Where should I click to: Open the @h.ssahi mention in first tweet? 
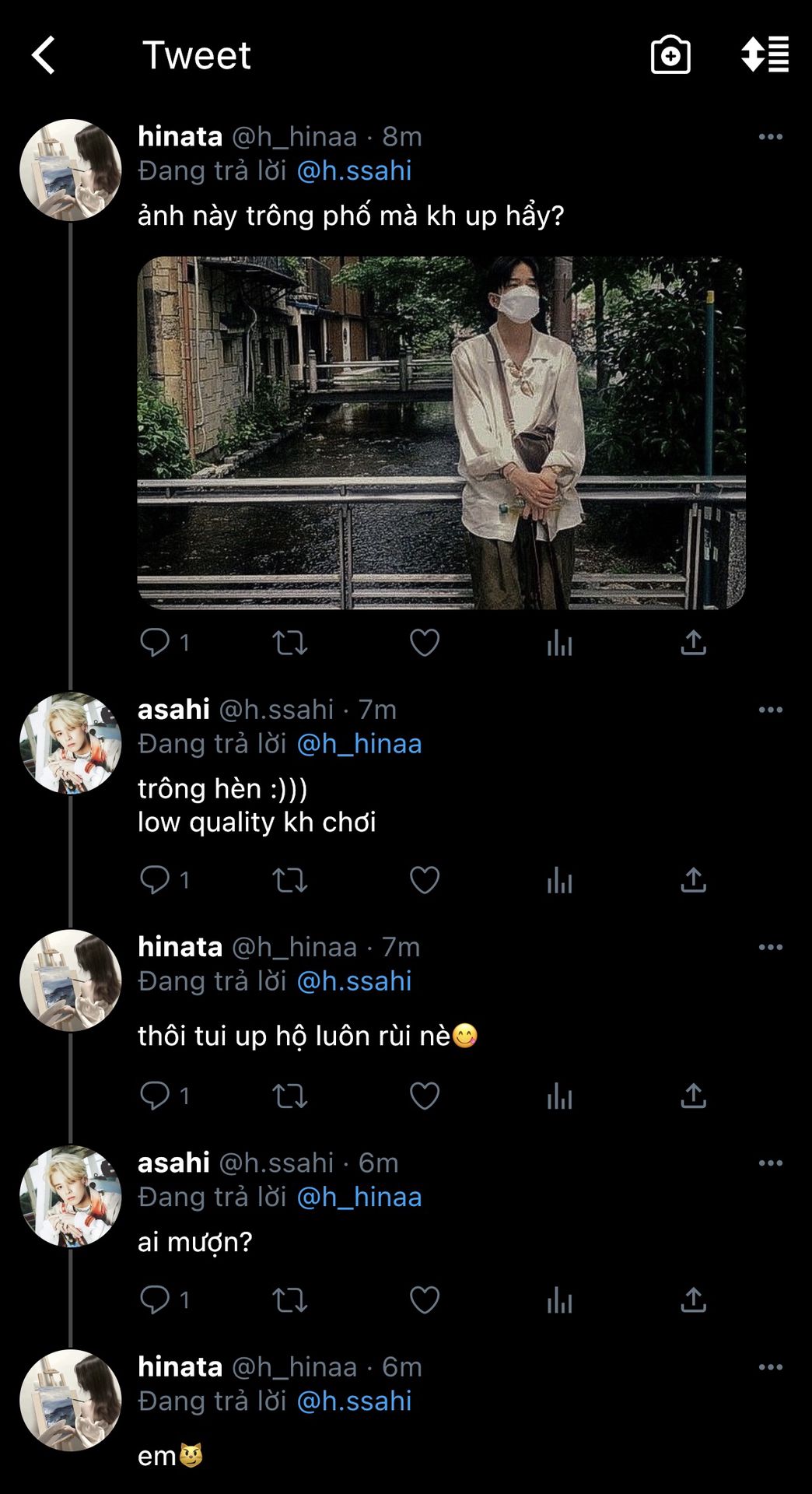(x=355, y=171)
